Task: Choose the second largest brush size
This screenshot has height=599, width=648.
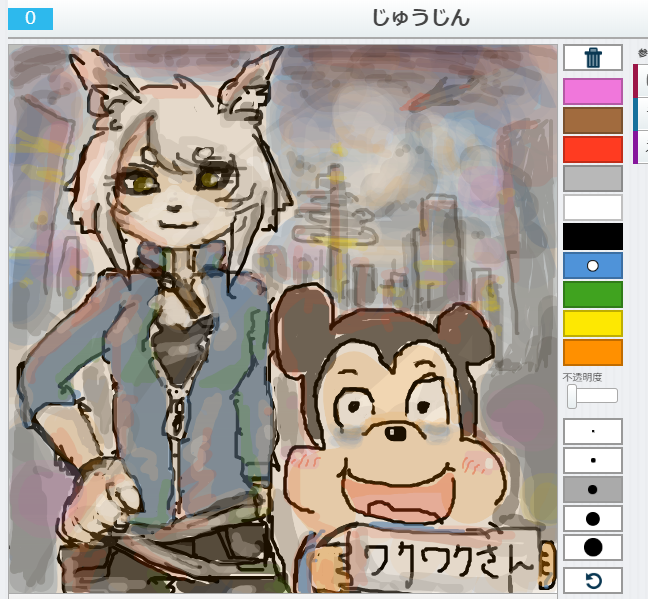Action: (593, 518)
